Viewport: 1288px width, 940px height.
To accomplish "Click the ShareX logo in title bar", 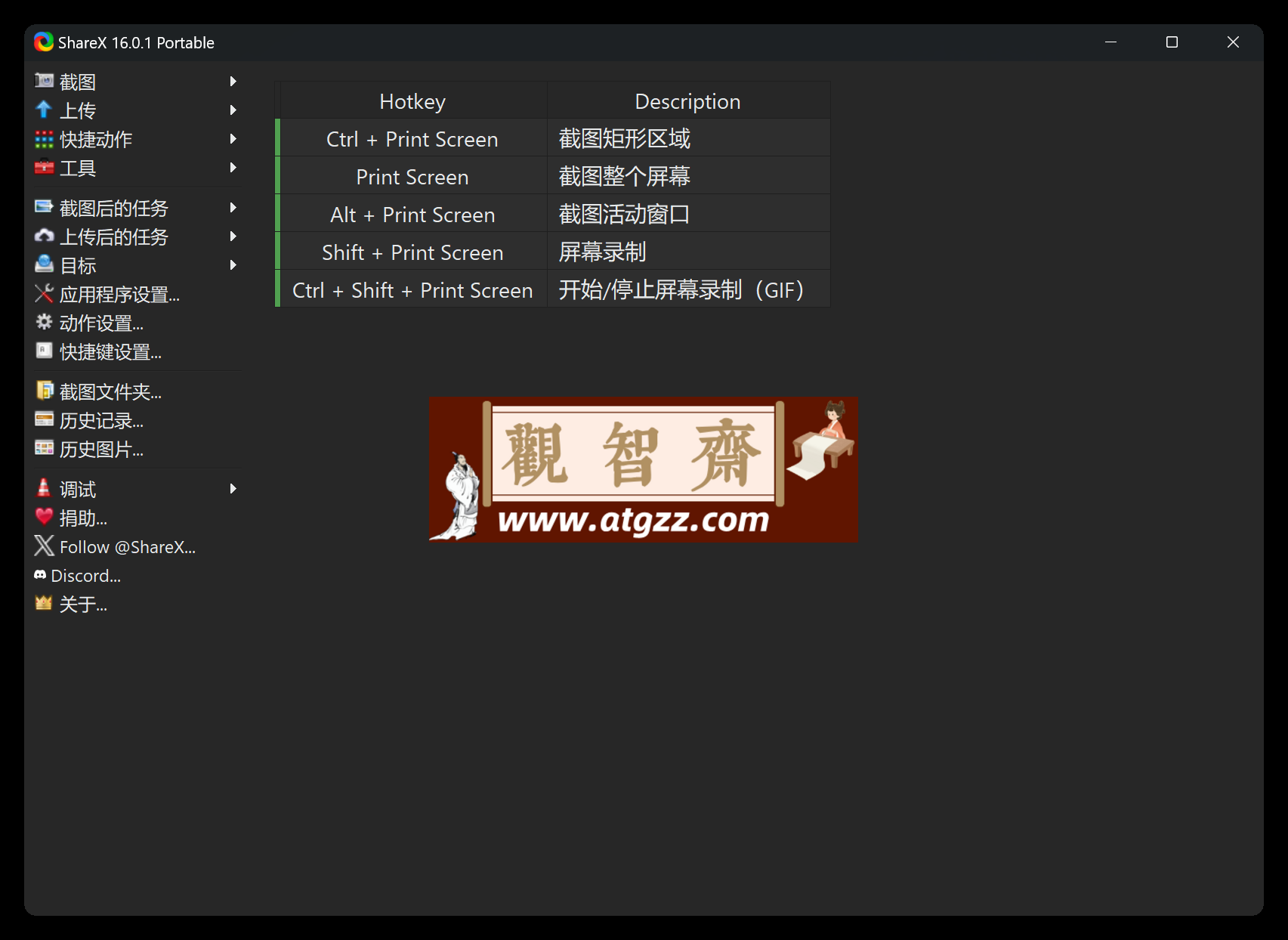I will coord(44,42).
